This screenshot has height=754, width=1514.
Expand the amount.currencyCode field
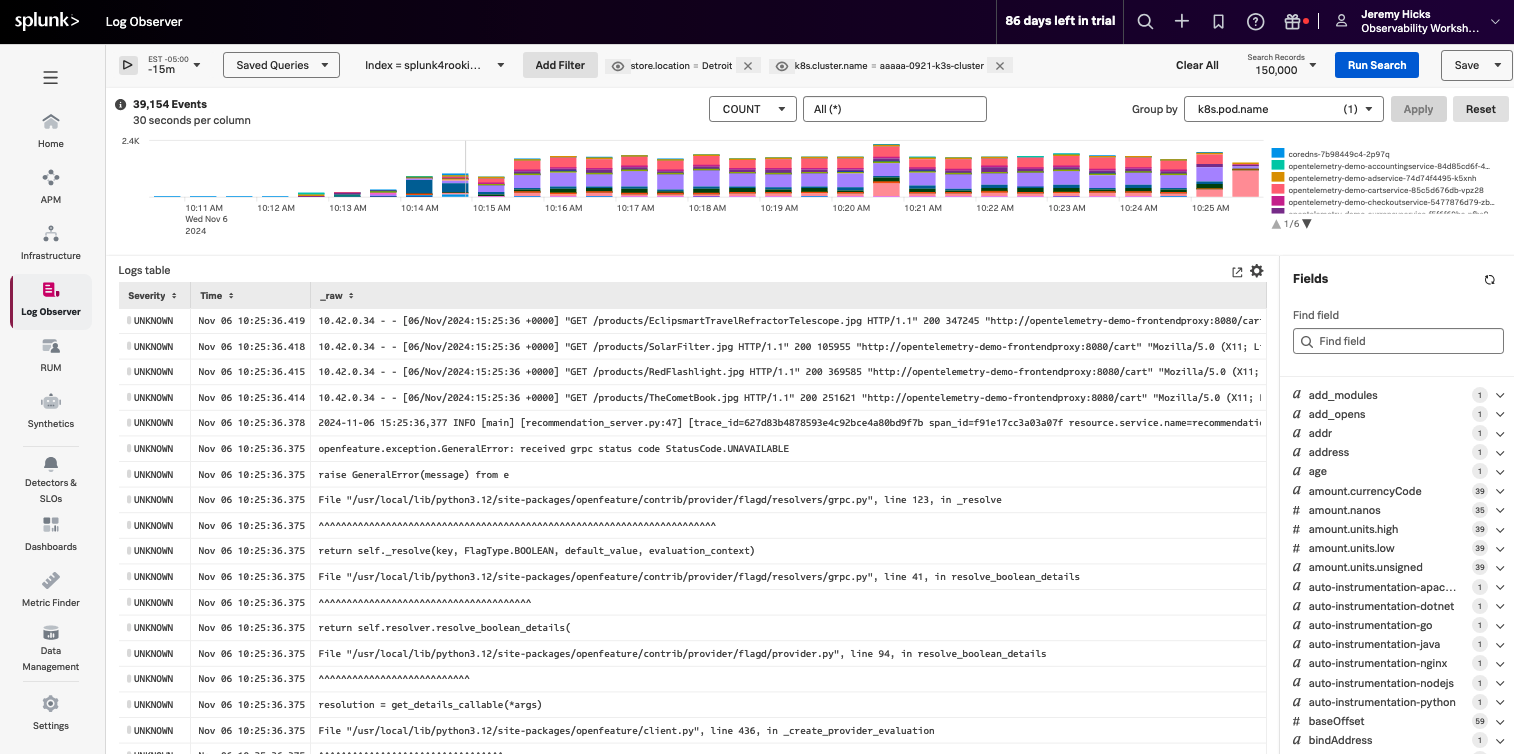(x=1499, y=491)
